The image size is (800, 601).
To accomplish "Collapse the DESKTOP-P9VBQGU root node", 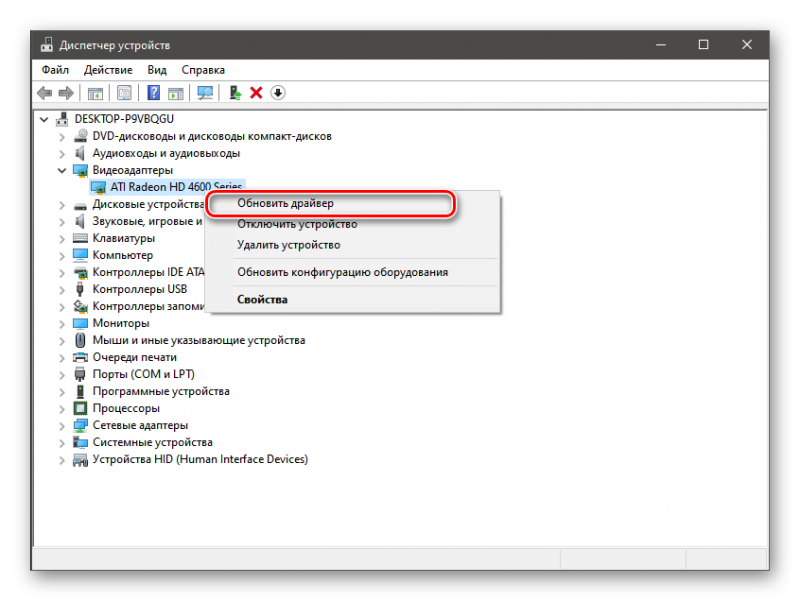I will (44, 119).
